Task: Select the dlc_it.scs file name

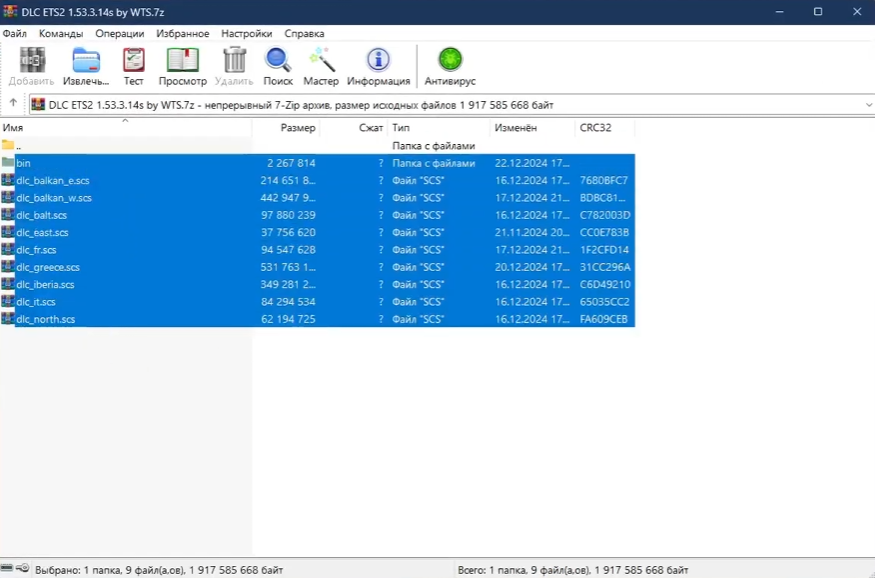Action: click(36, 301)
